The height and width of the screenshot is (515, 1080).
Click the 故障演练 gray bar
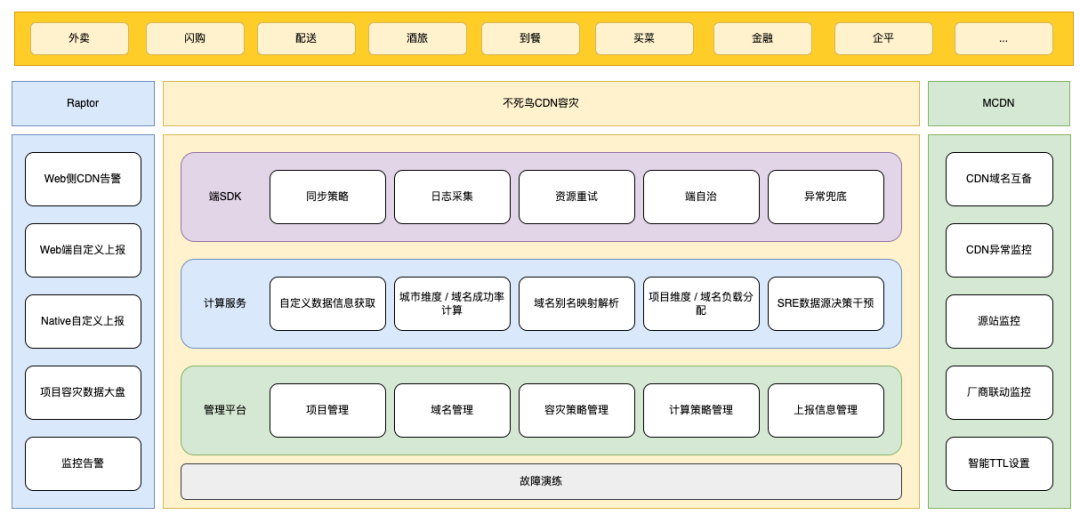point(540,481)
